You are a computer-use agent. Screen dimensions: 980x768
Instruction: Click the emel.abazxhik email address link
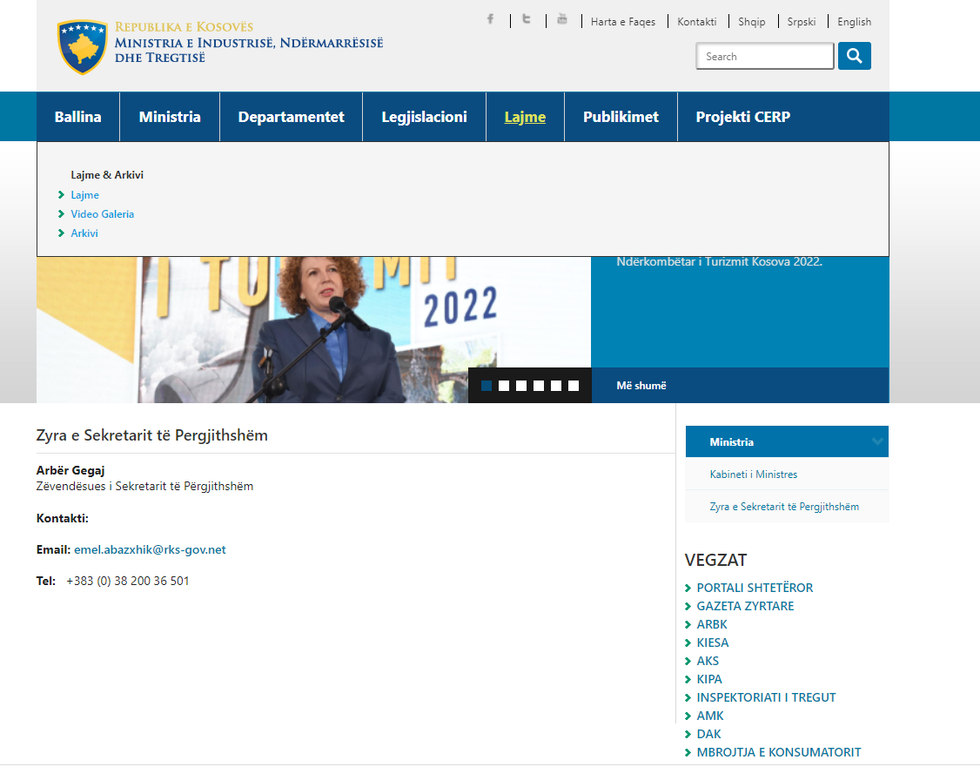click(150, 550)
